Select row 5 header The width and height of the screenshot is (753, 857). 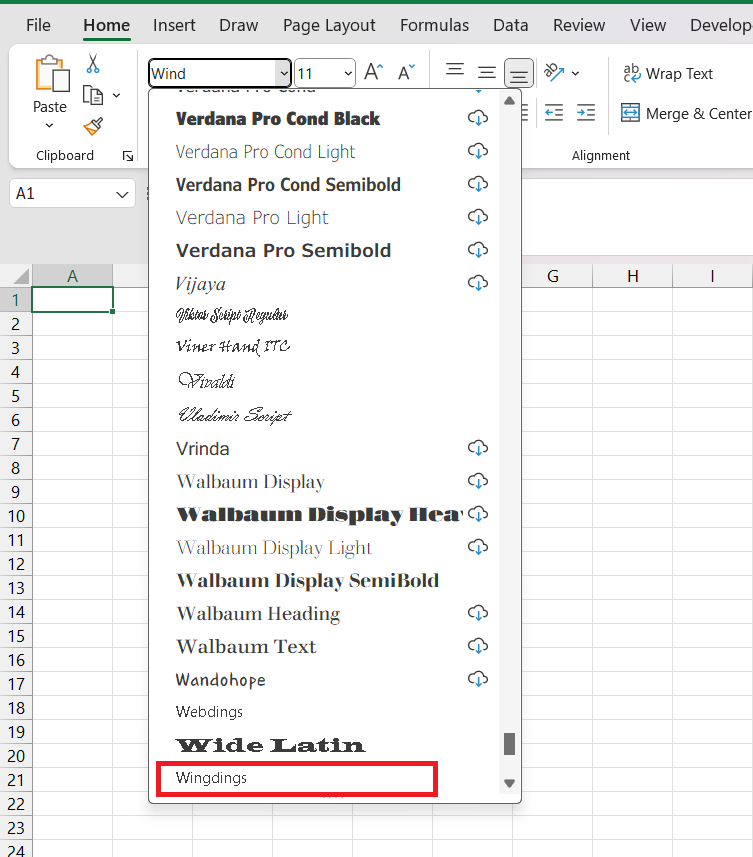pos(15,396)
